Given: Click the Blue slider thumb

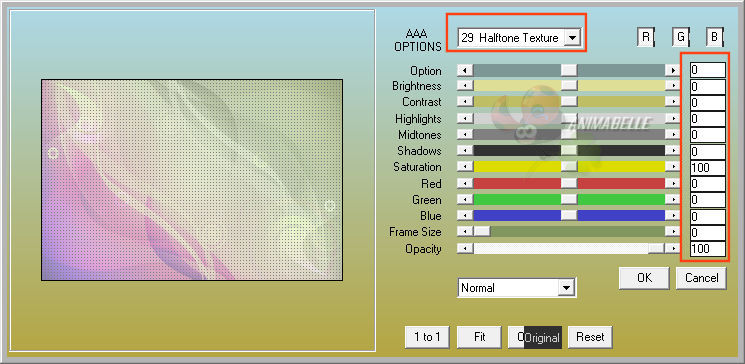Looking at the screenshot, I should tap(569, 216).
